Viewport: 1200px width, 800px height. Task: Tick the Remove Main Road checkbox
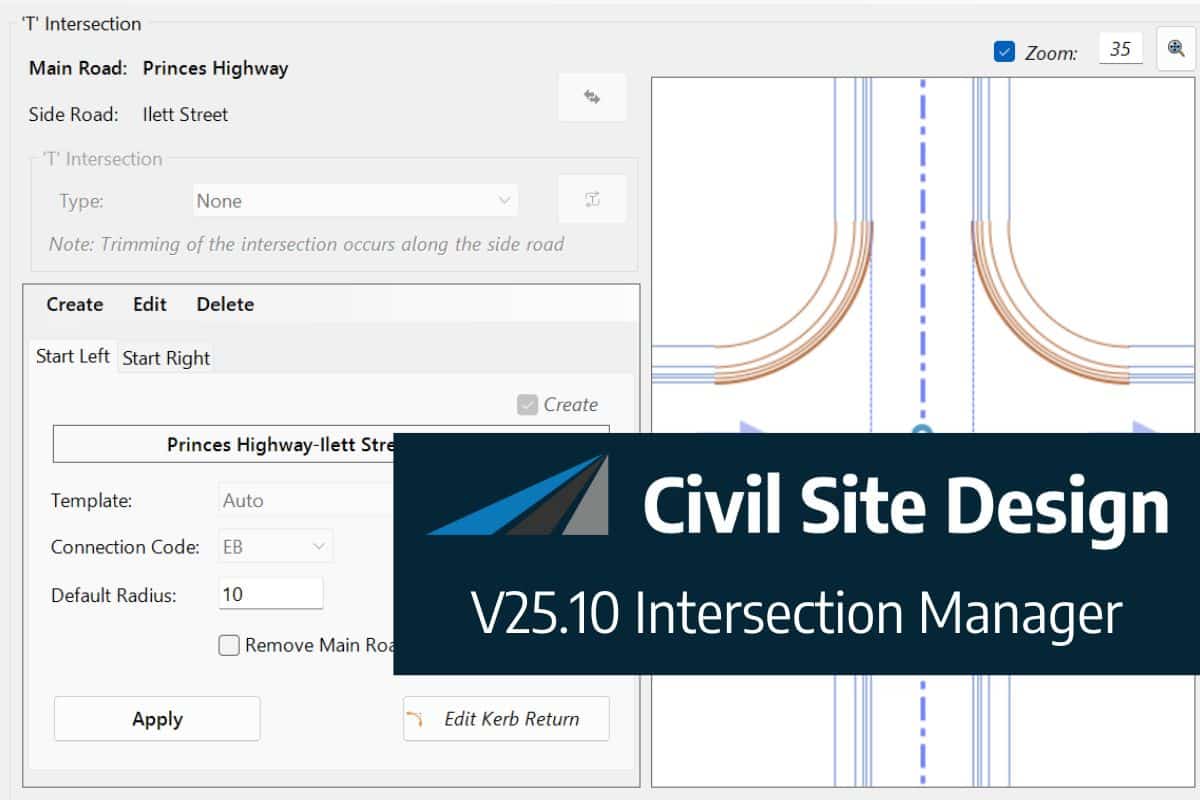229,645
